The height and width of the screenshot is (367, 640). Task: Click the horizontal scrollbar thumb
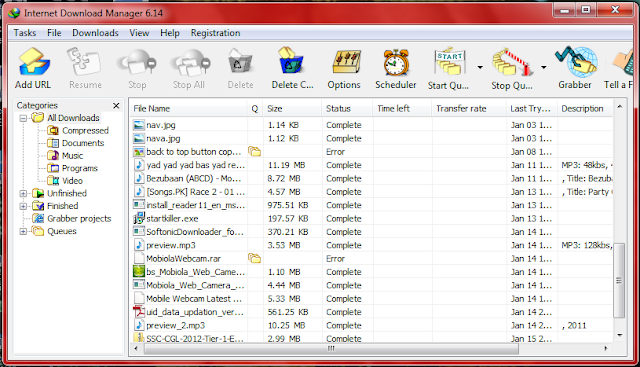click(331, 349)
